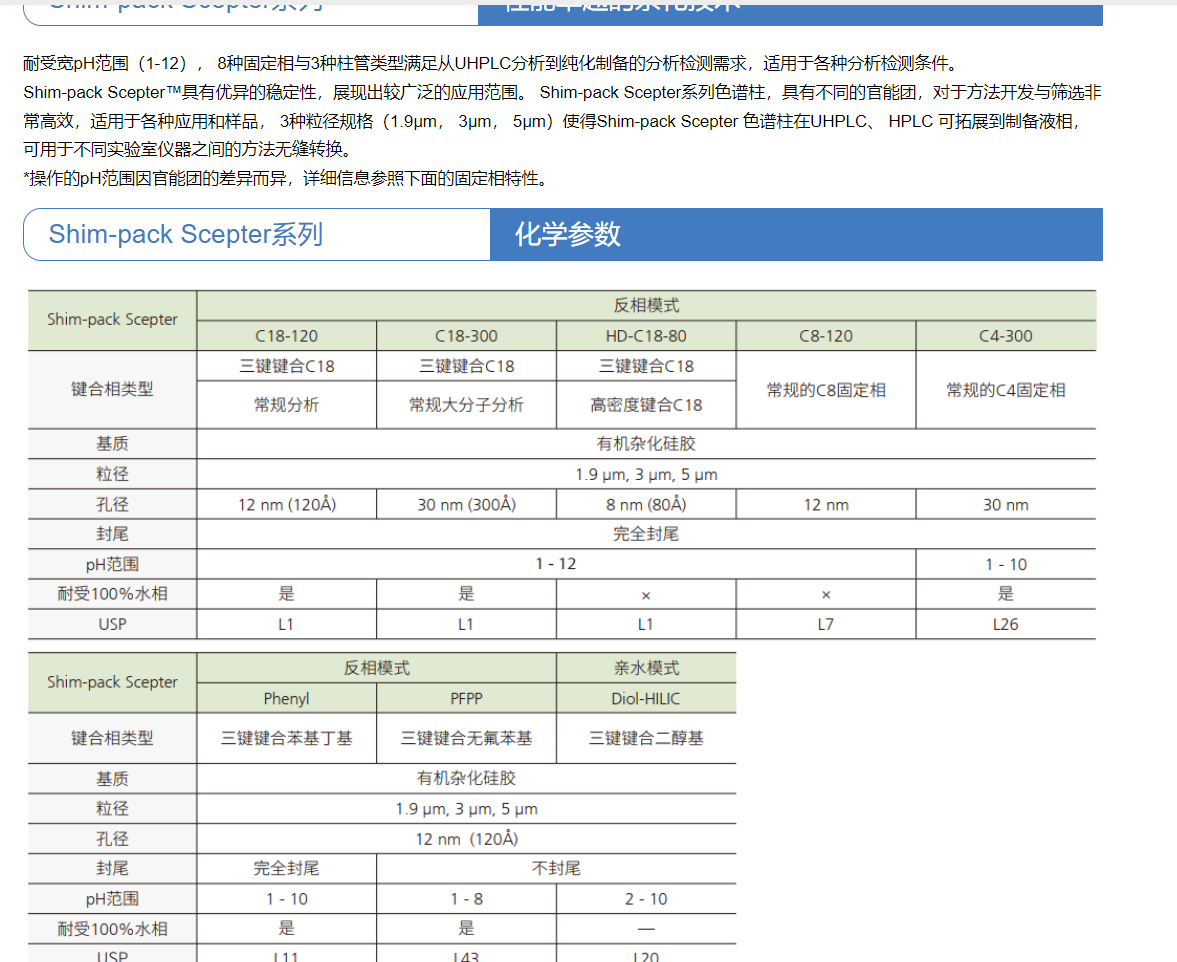Select the Phenyl column header
The height and width of the screenshot is (962, 1177).
(286, 699)
